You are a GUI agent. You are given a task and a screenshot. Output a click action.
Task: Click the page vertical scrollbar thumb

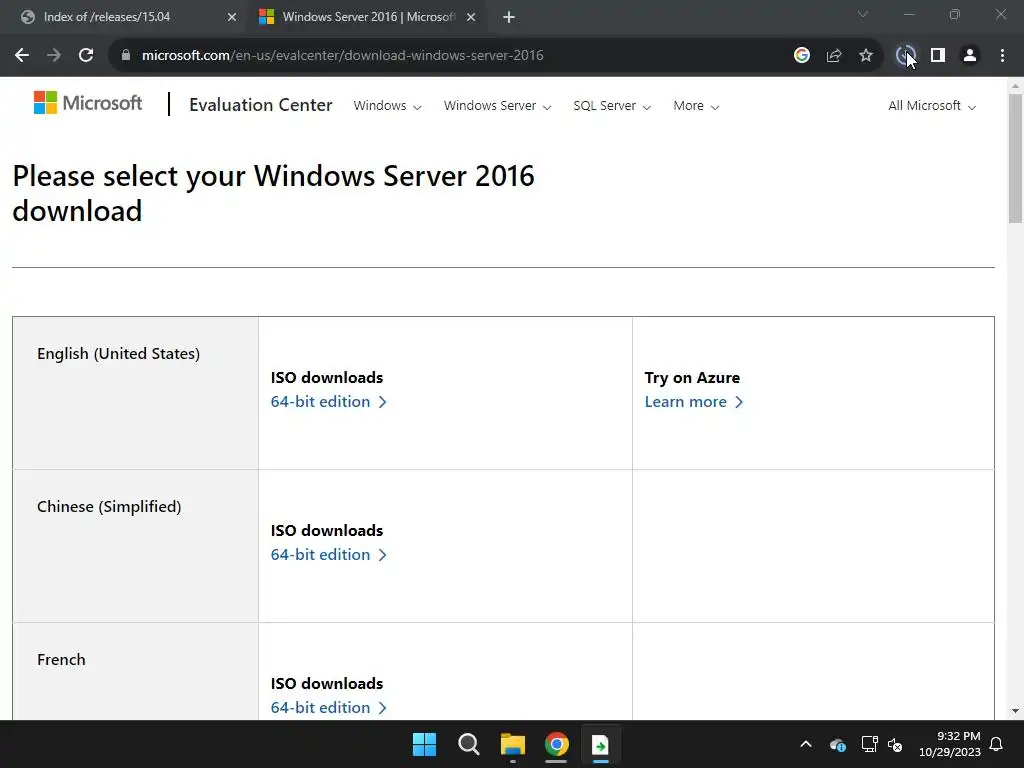click(x=1016, y=159)
